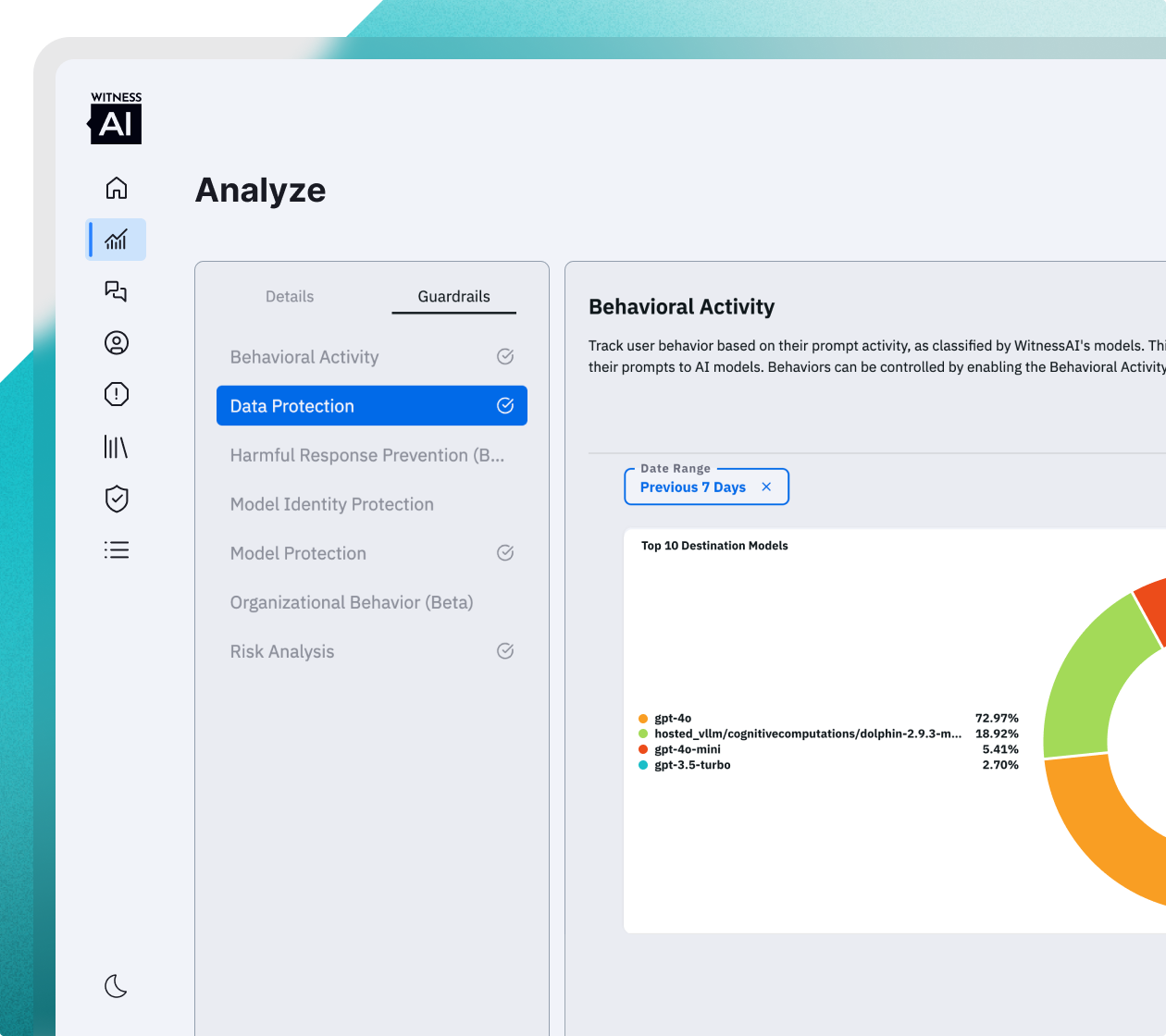
Task: Open the Home icon in sidebar
Action: point(117,188)
